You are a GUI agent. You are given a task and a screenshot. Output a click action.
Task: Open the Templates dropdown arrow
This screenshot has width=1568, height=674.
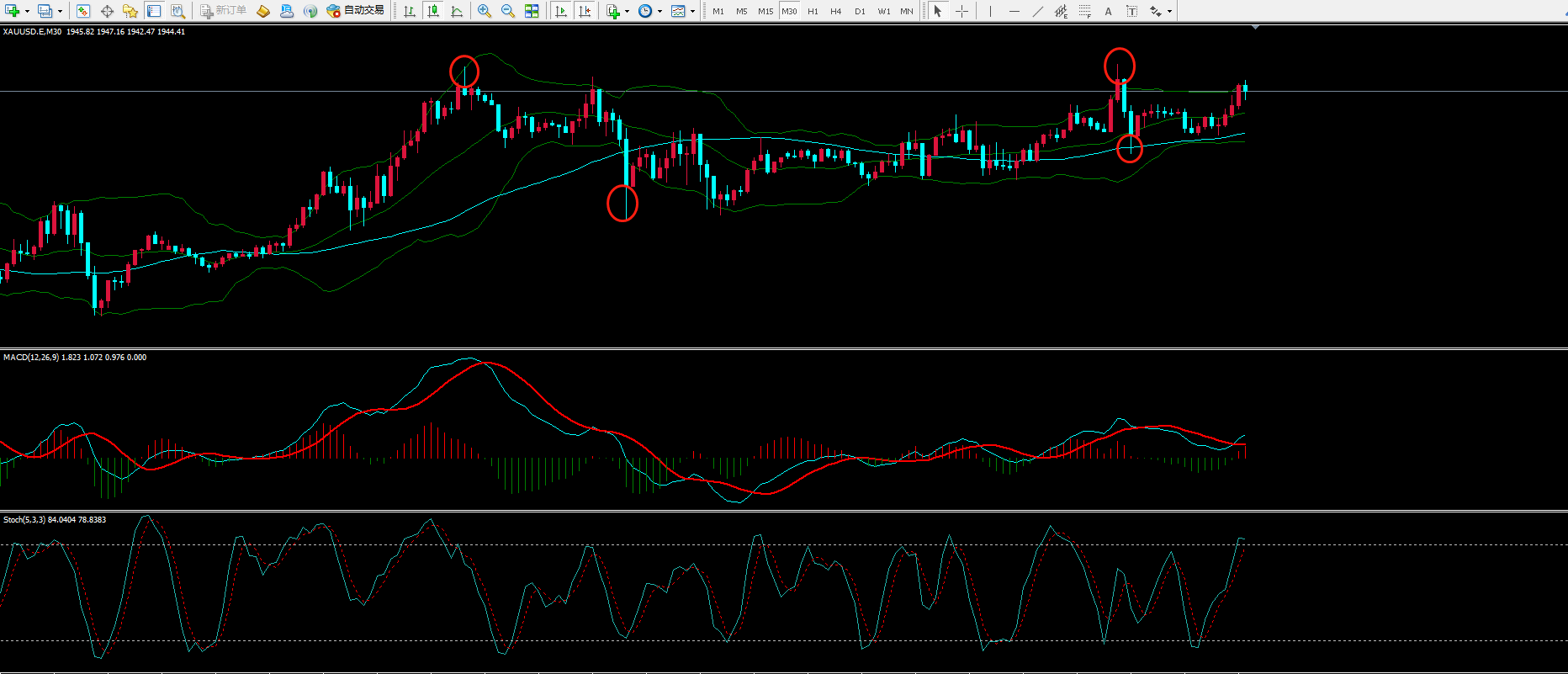[692, 11]
